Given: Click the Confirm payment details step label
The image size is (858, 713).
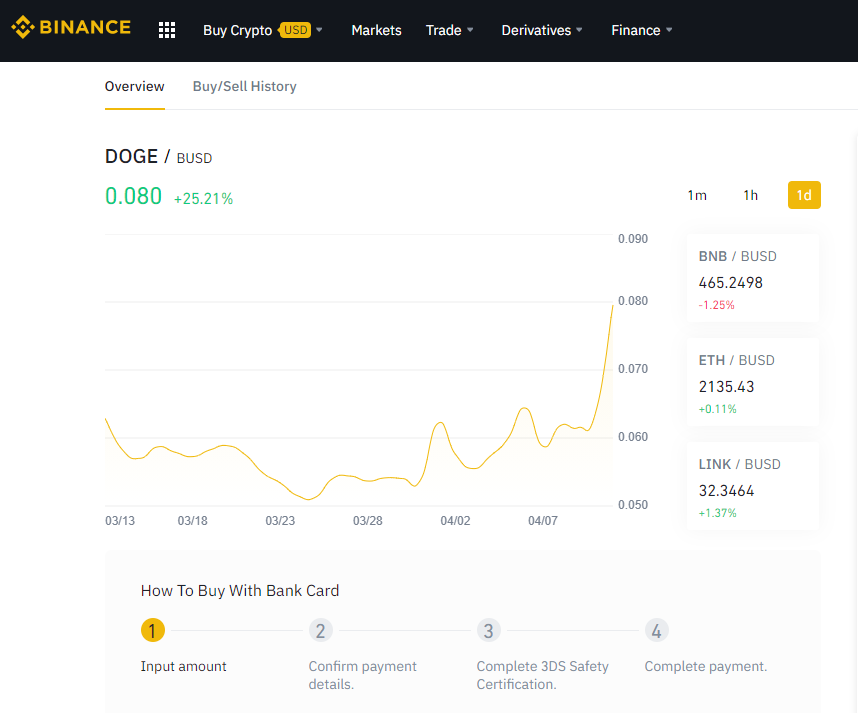Looking at the screenshot, I should click(x=362, y=675).
